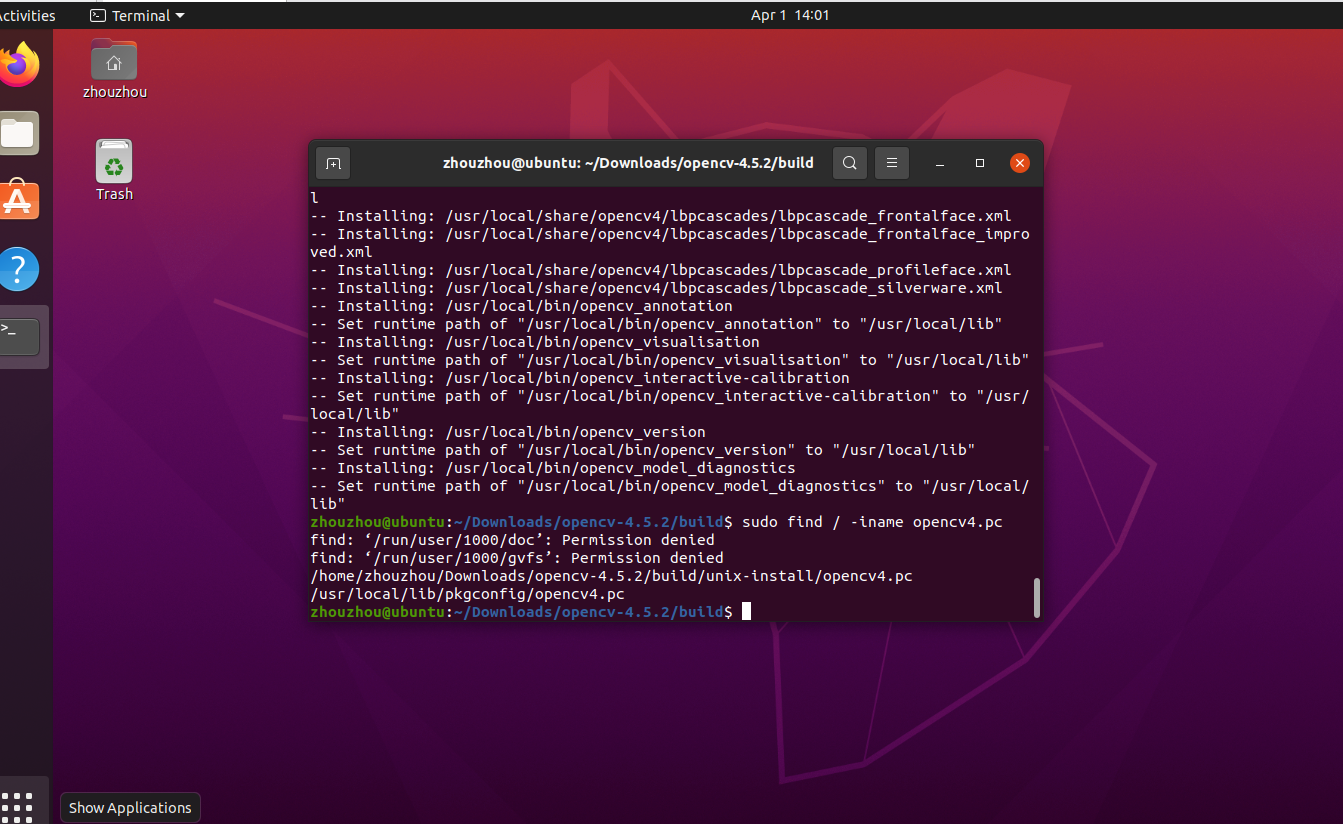Minimize the terminal window
This screenshot has width=1343, height=824.
(939, 162)
